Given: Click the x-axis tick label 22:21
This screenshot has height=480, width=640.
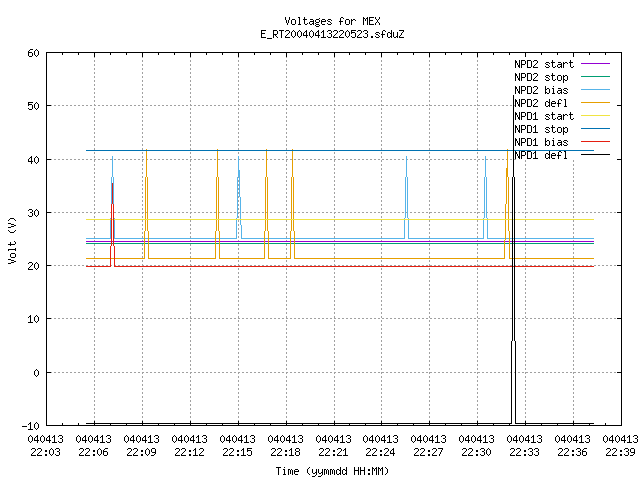Looking at the screenshot, I should 333,452.
